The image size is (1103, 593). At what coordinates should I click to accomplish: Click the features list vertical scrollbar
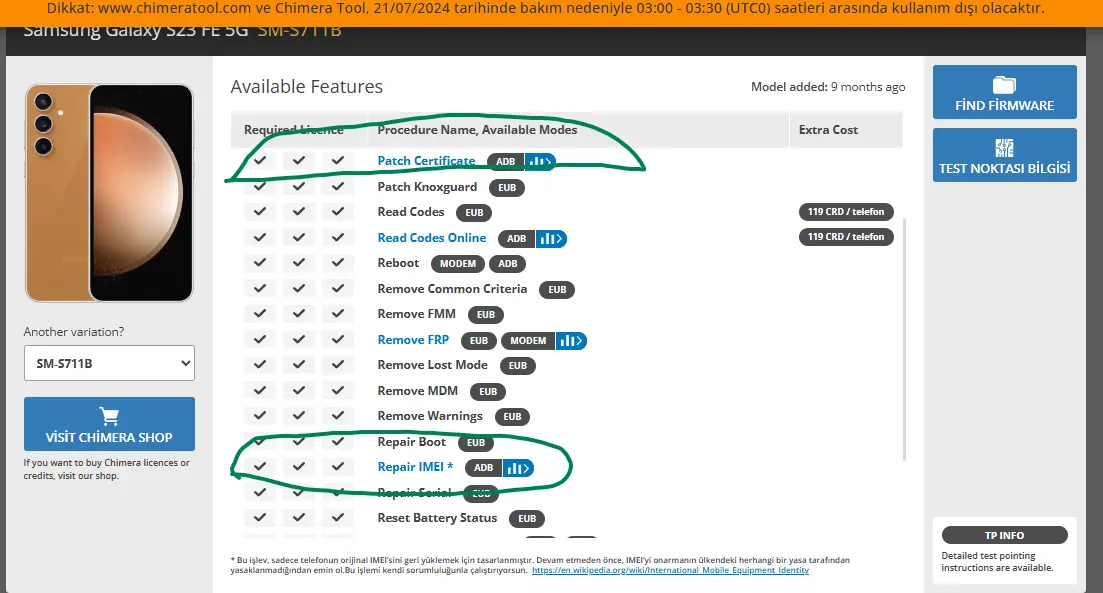tap(905, 339)
